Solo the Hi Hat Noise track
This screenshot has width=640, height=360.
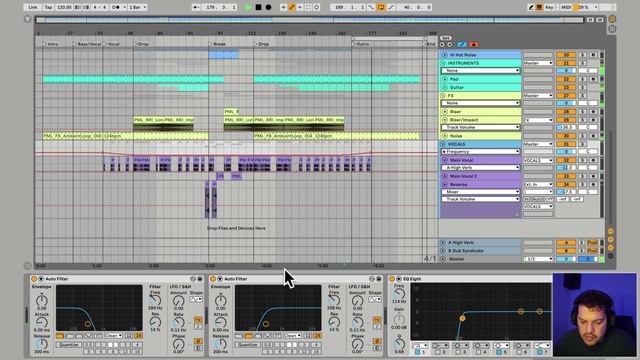pos(582,55)
